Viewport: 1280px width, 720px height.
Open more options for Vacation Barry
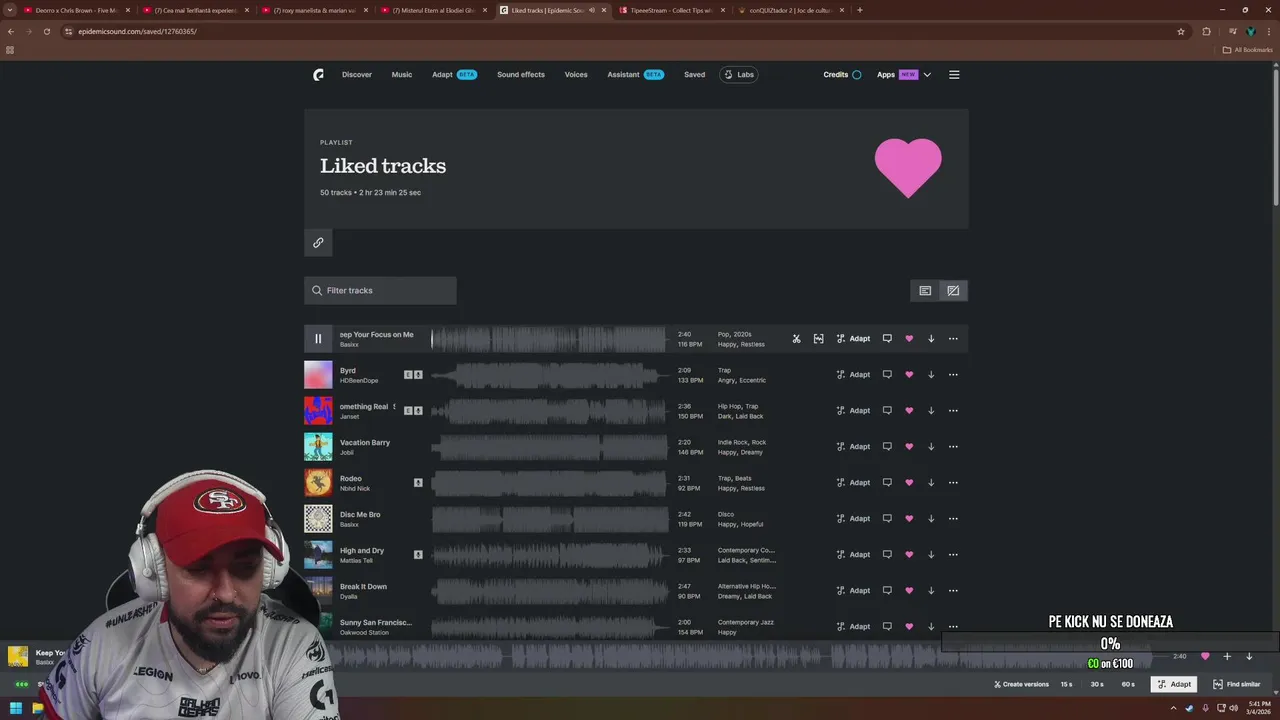(x=953, y=447)
